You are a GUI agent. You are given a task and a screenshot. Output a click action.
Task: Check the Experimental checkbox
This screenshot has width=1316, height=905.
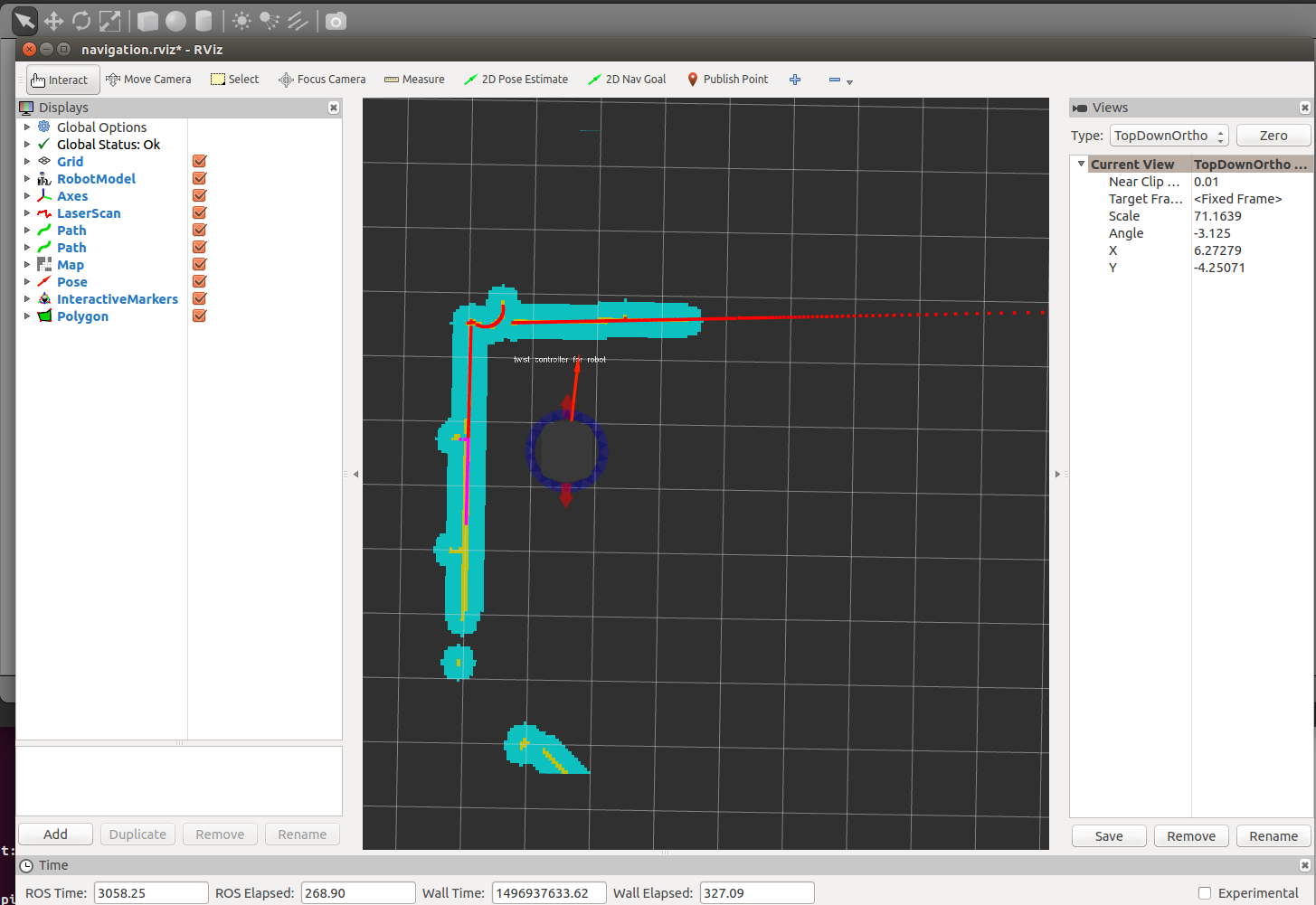1205,893
